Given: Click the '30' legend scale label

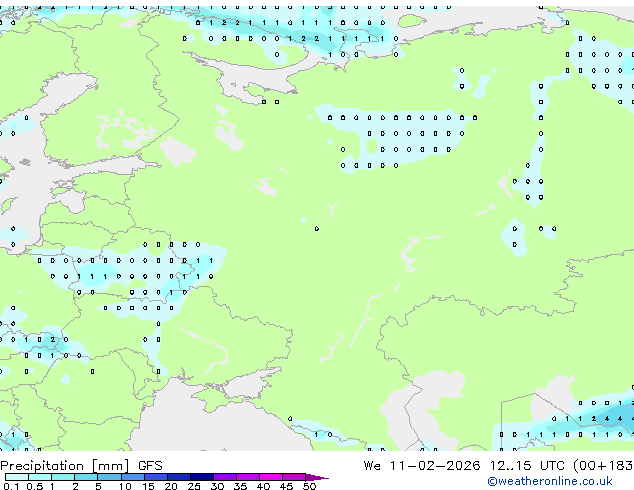Looking at the screenshot, I should point(217,486).
